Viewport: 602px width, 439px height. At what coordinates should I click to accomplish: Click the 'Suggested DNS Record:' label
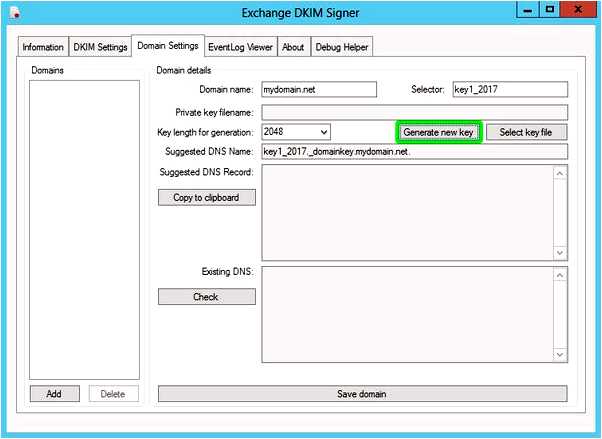207,172
